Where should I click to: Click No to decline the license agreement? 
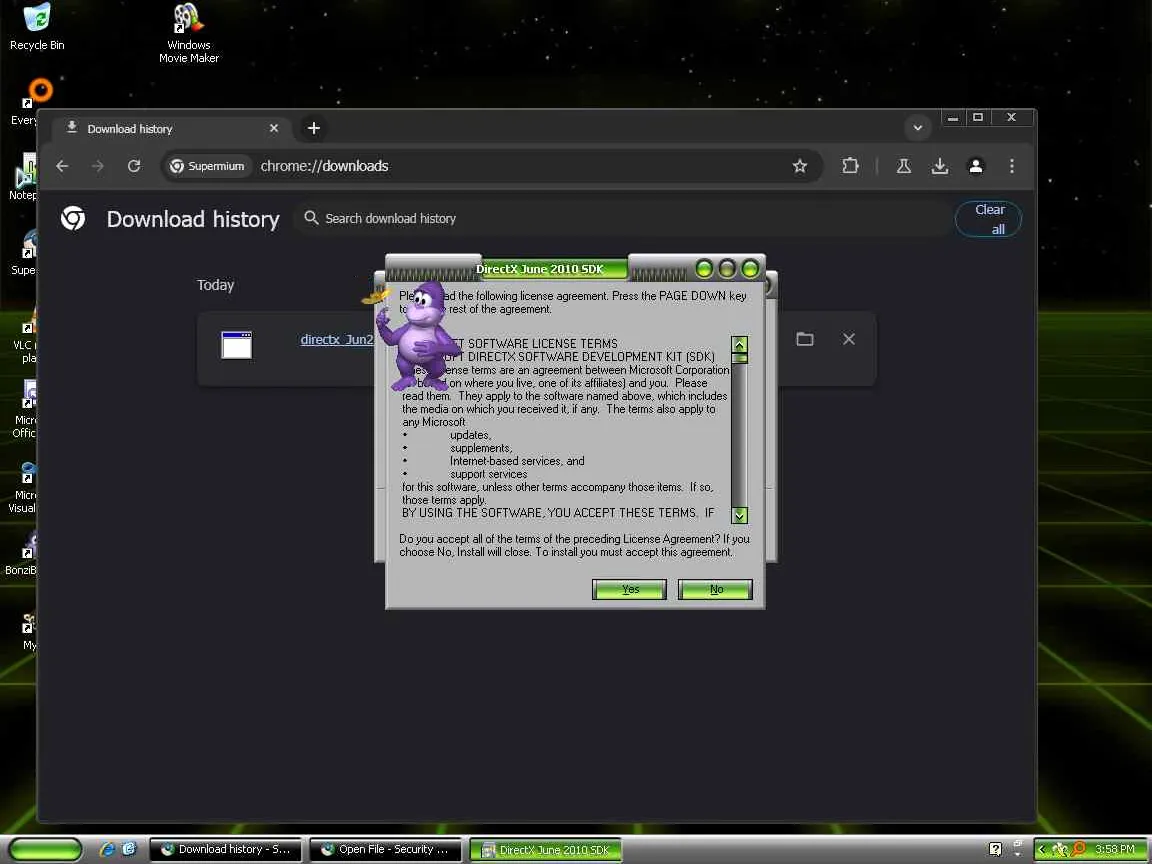(715, 589)
